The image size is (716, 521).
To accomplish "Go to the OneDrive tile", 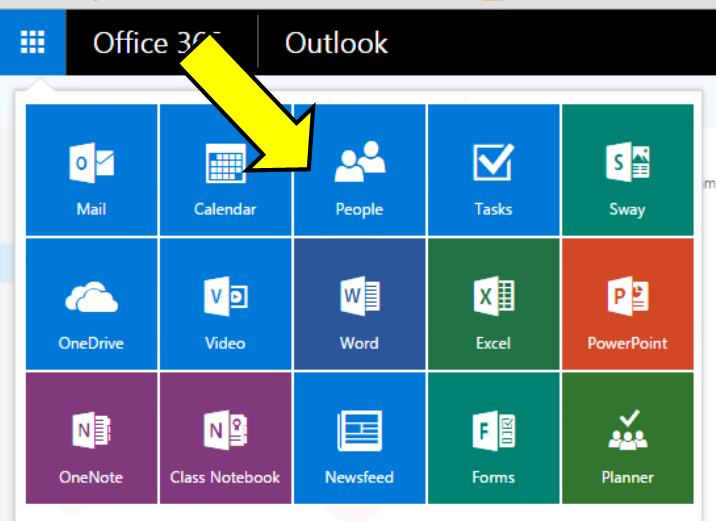I will pos(91,304).
